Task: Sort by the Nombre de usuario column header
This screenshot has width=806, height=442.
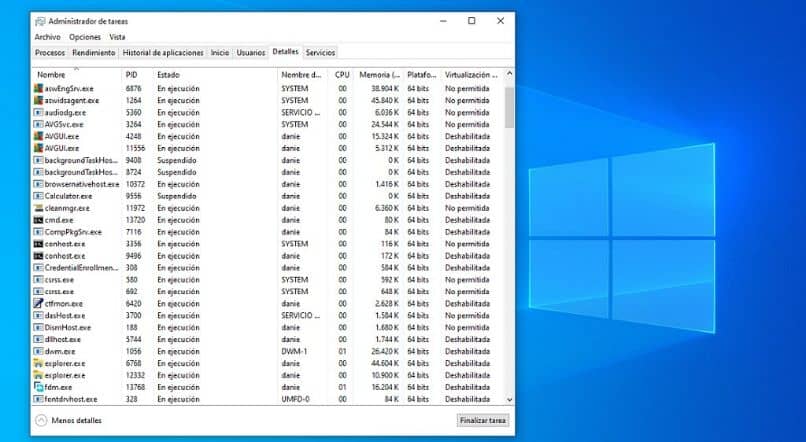Action: coord(303,75)
